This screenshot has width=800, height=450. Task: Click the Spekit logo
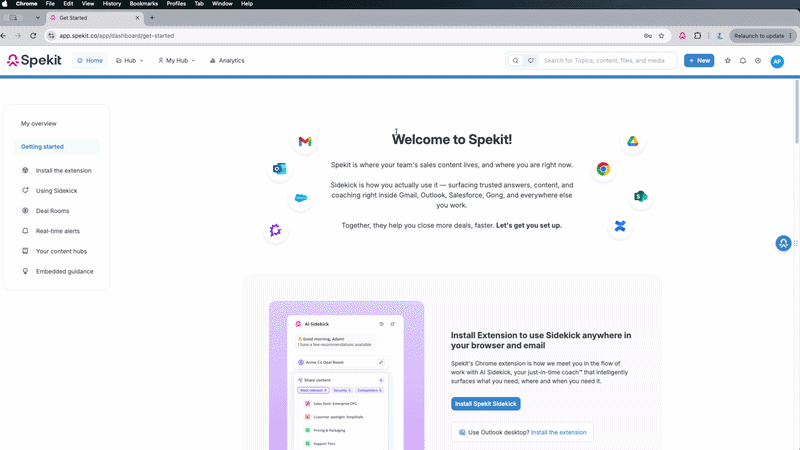point(34,60)
